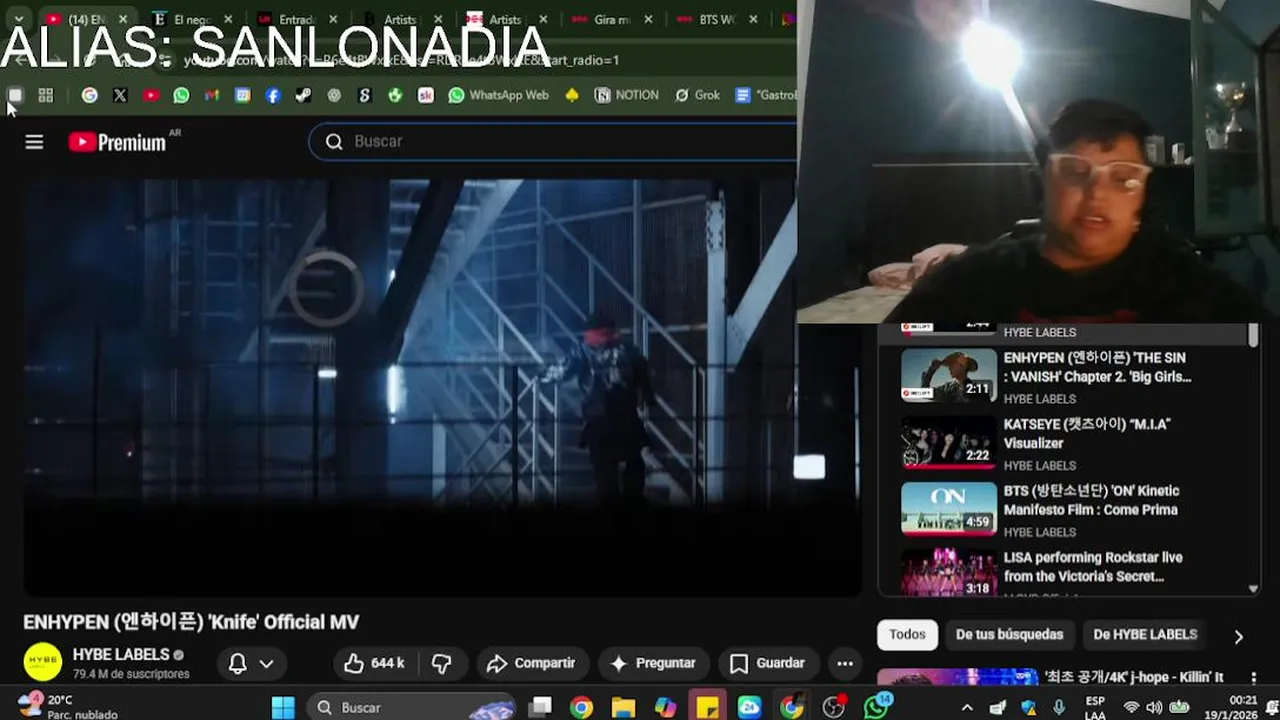The height and width of the screenshot is (720, 1280).
Task: Select the Todos filter chip
Action: (907, 635)
